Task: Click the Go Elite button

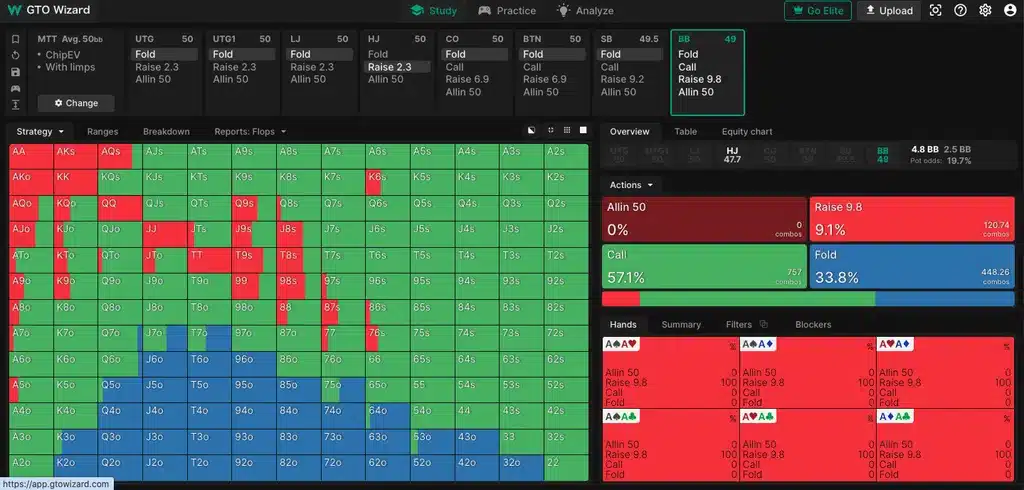Action: coord(818,10)
